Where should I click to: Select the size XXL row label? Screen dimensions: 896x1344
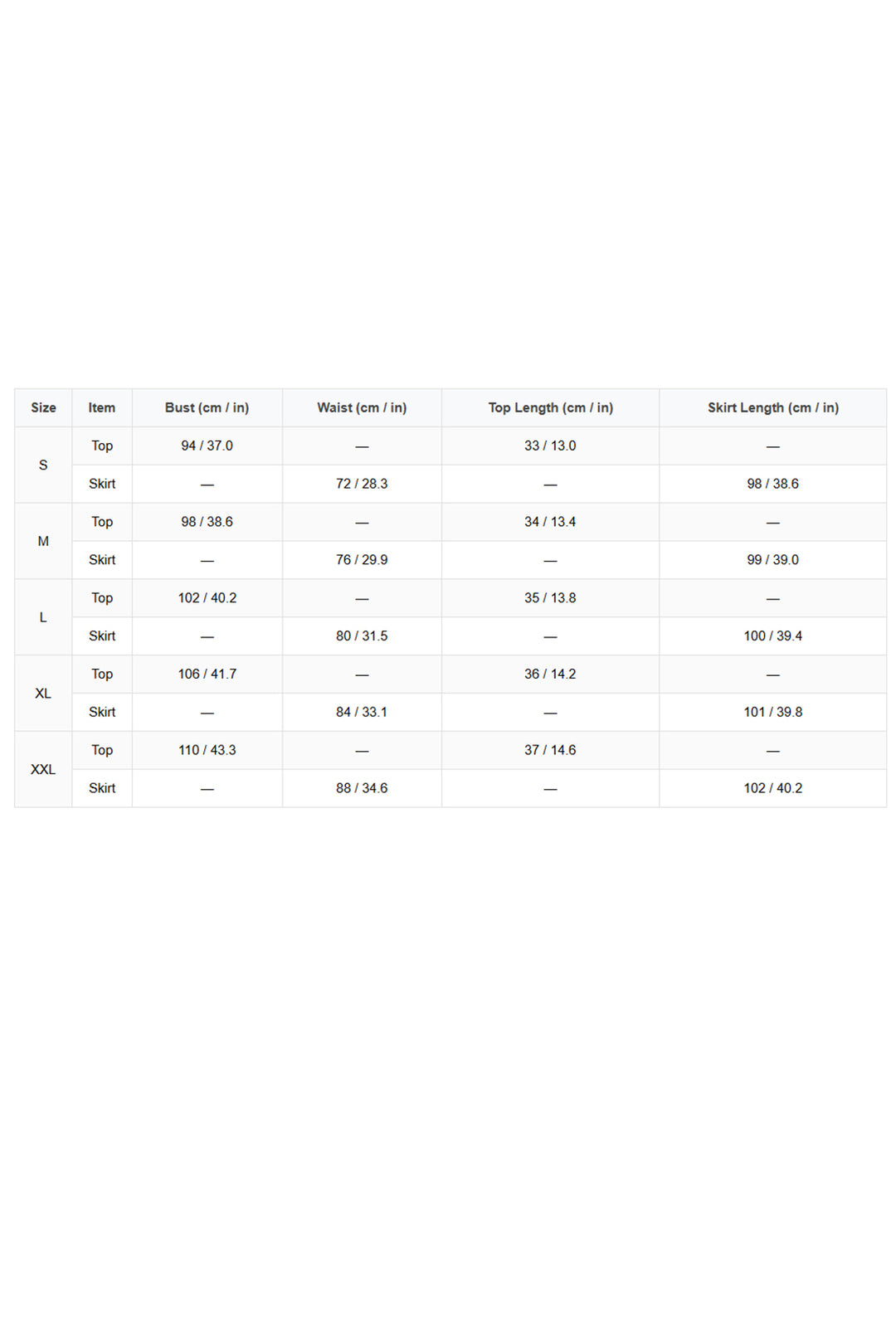[x=43, y=769]
